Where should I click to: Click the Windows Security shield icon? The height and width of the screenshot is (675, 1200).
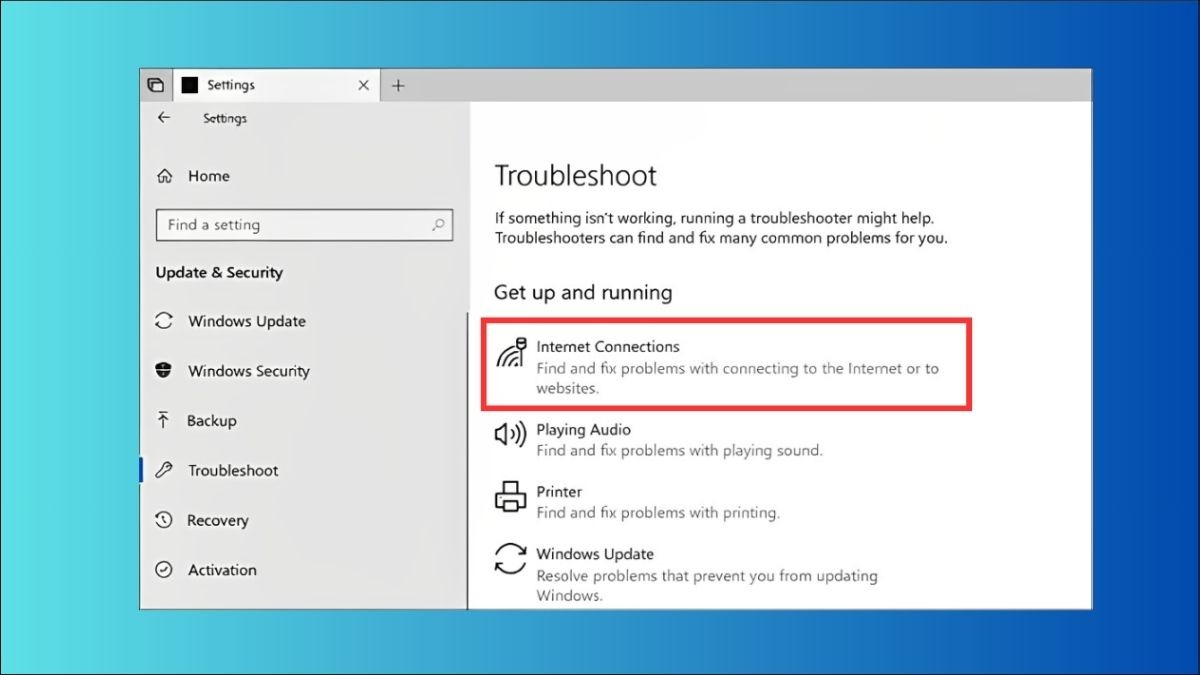click(x=164, y=371)
